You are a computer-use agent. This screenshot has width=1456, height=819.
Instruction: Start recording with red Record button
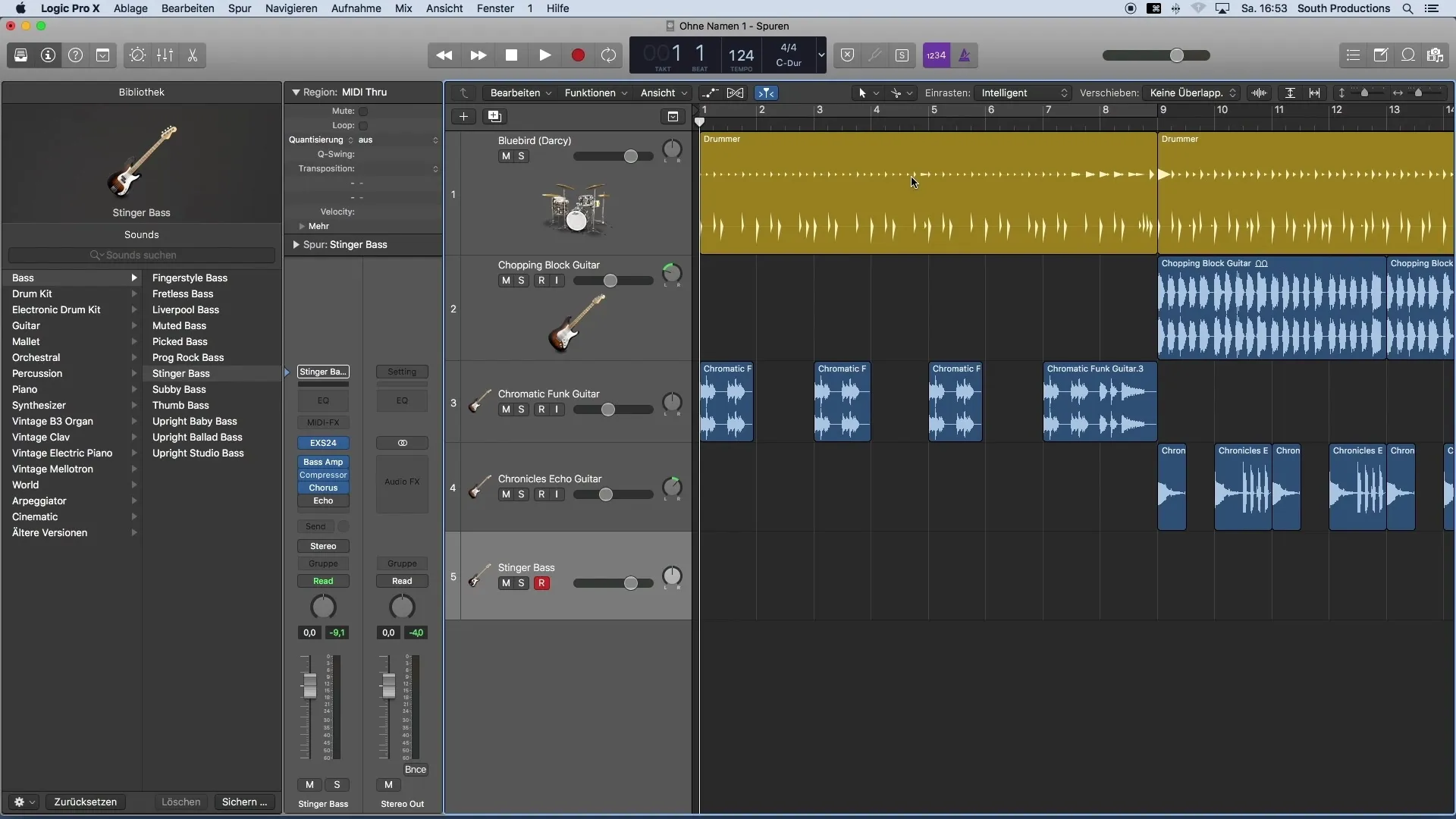578,55
